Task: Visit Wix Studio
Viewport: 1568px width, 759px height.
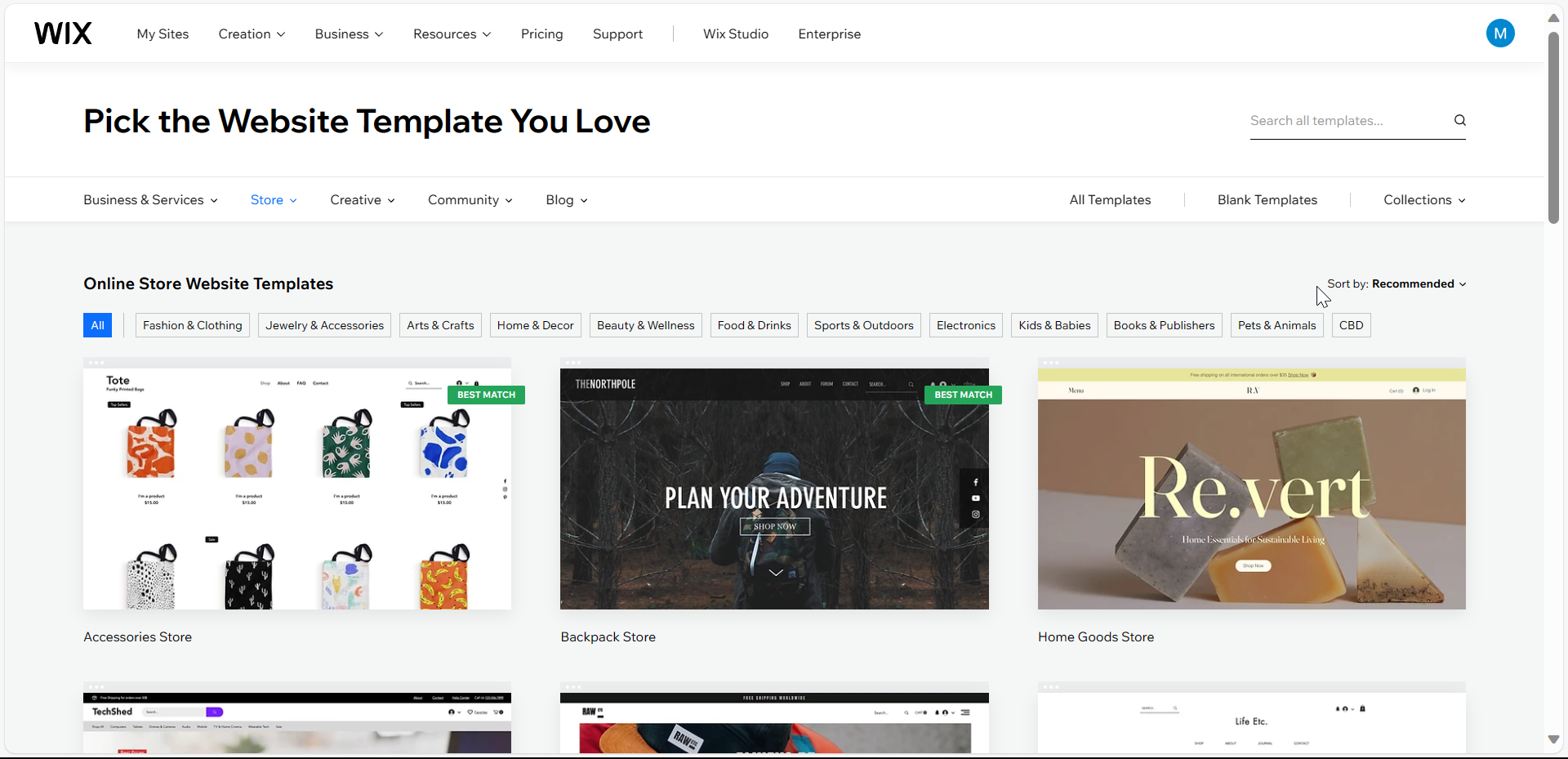Action: tap(736, 33)
